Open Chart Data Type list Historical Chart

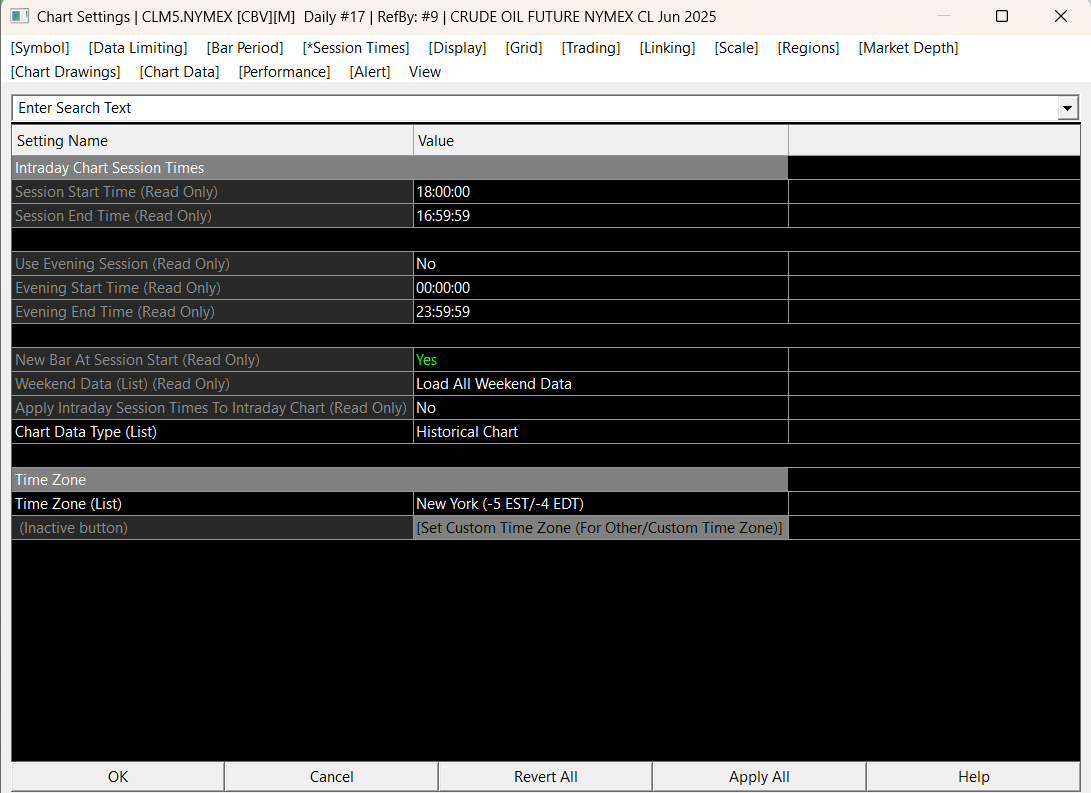(x=600, y=432)
